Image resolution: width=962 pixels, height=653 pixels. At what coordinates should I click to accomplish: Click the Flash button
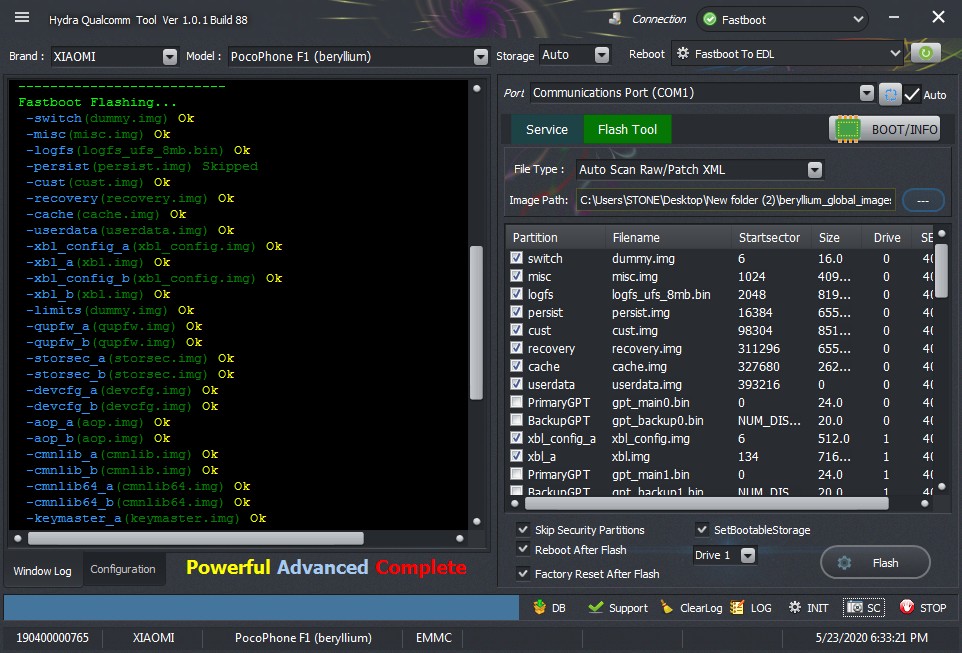pyautogui.click(x=875, y=562)
